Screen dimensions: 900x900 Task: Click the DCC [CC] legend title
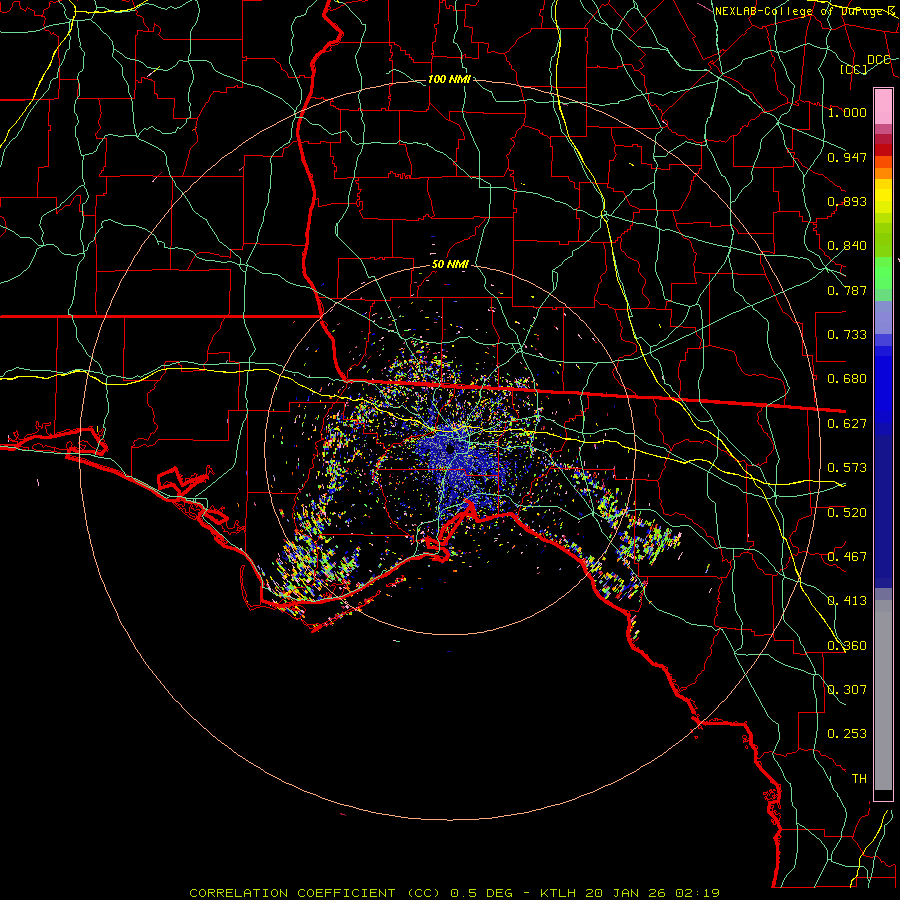pos(866,64)
